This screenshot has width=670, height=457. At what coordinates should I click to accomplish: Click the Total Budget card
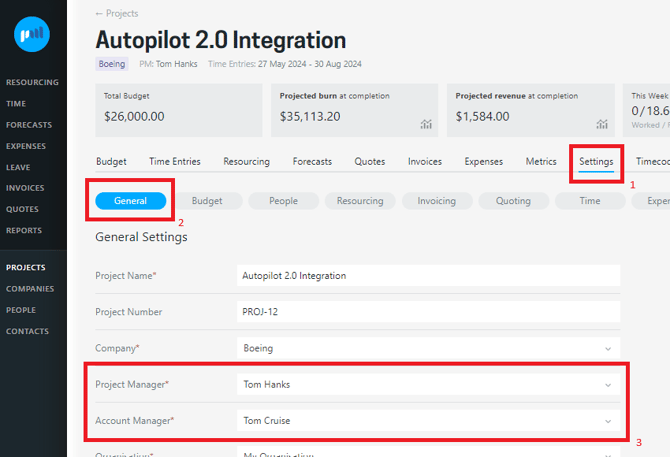pos(179,110)
